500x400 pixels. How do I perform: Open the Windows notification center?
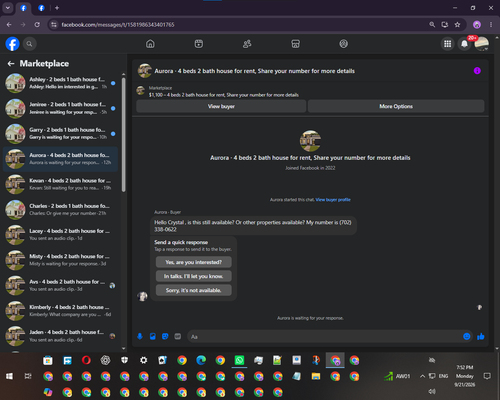(x=487, y=376)
